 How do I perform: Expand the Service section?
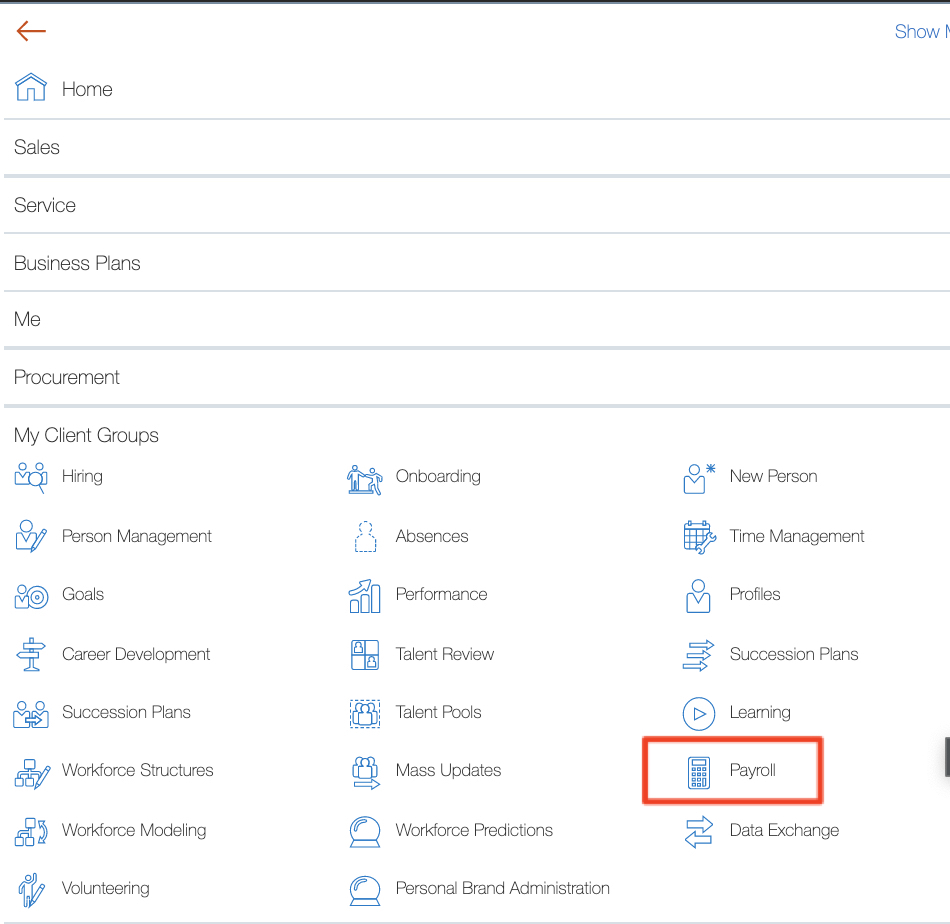(45, 205)
